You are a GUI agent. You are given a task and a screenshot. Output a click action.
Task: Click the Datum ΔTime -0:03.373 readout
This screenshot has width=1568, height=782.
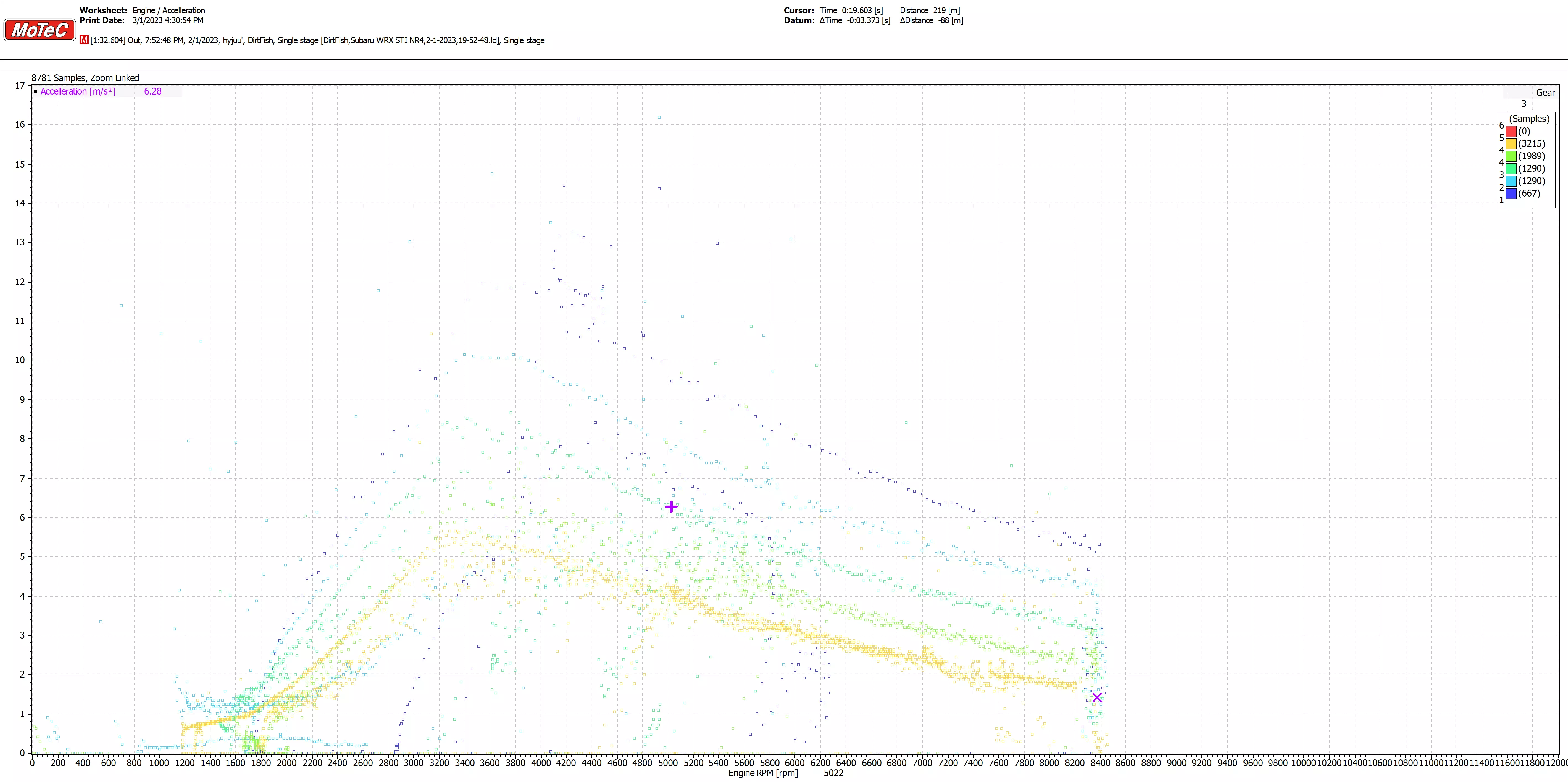click(x=855, y=20)
